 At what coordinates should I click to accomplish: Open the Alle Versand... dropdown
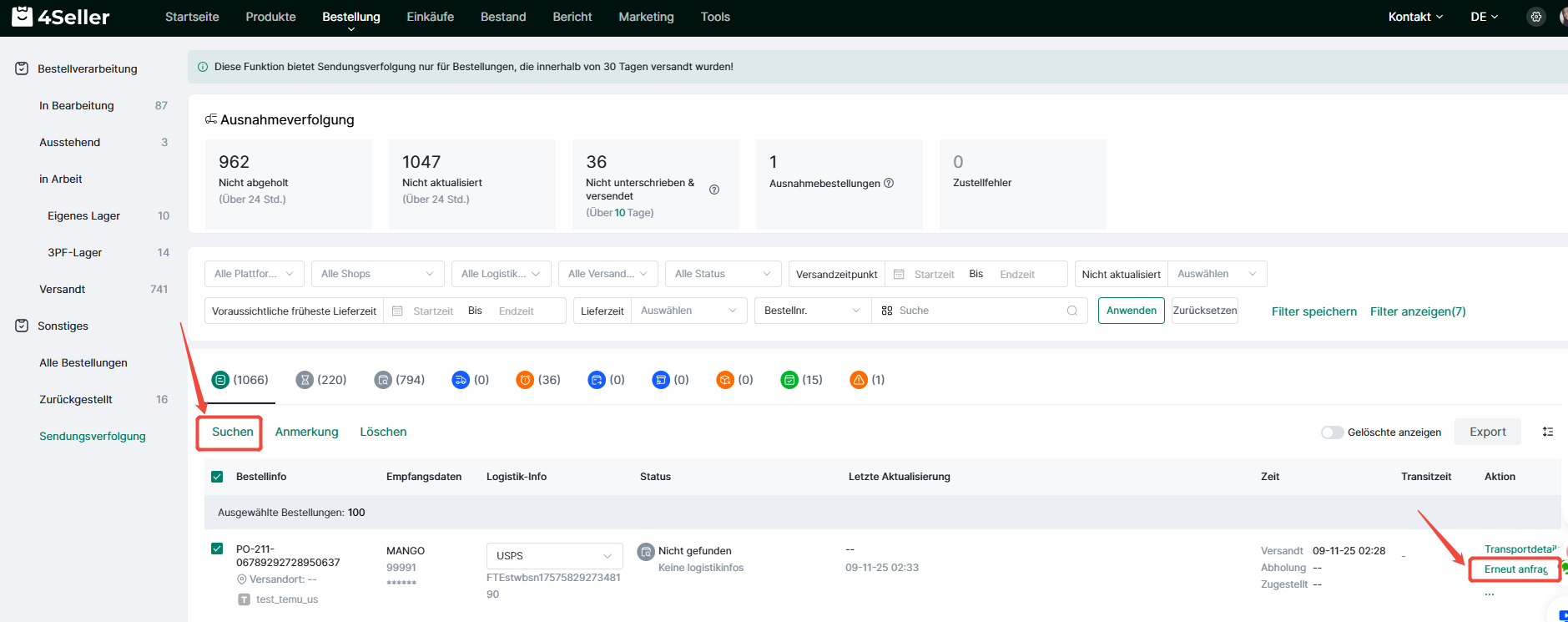coord(608,274)
